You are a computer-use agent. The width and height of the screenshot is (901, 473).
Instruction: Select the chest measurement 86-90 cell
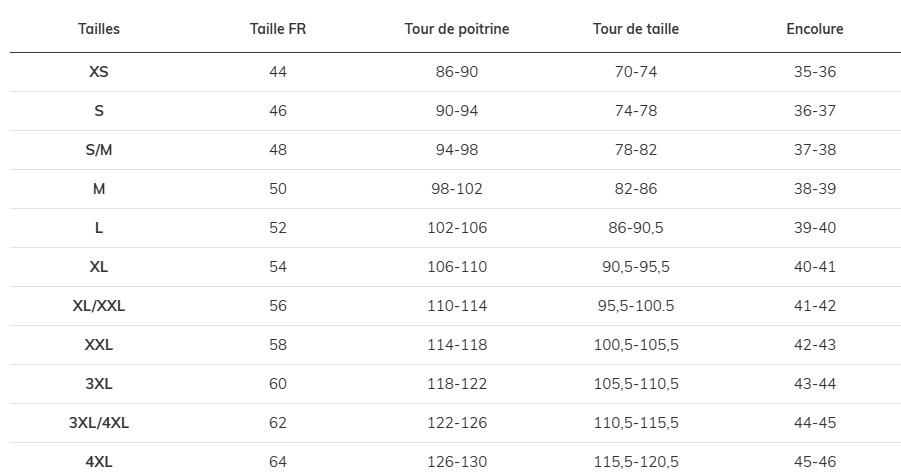click(457, 72)
